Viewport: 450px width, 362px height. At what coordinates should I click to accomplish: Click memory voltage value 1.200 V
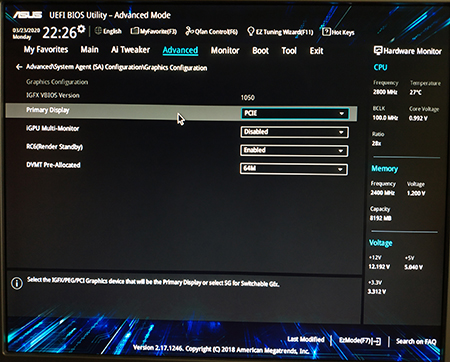pos(416,193)
